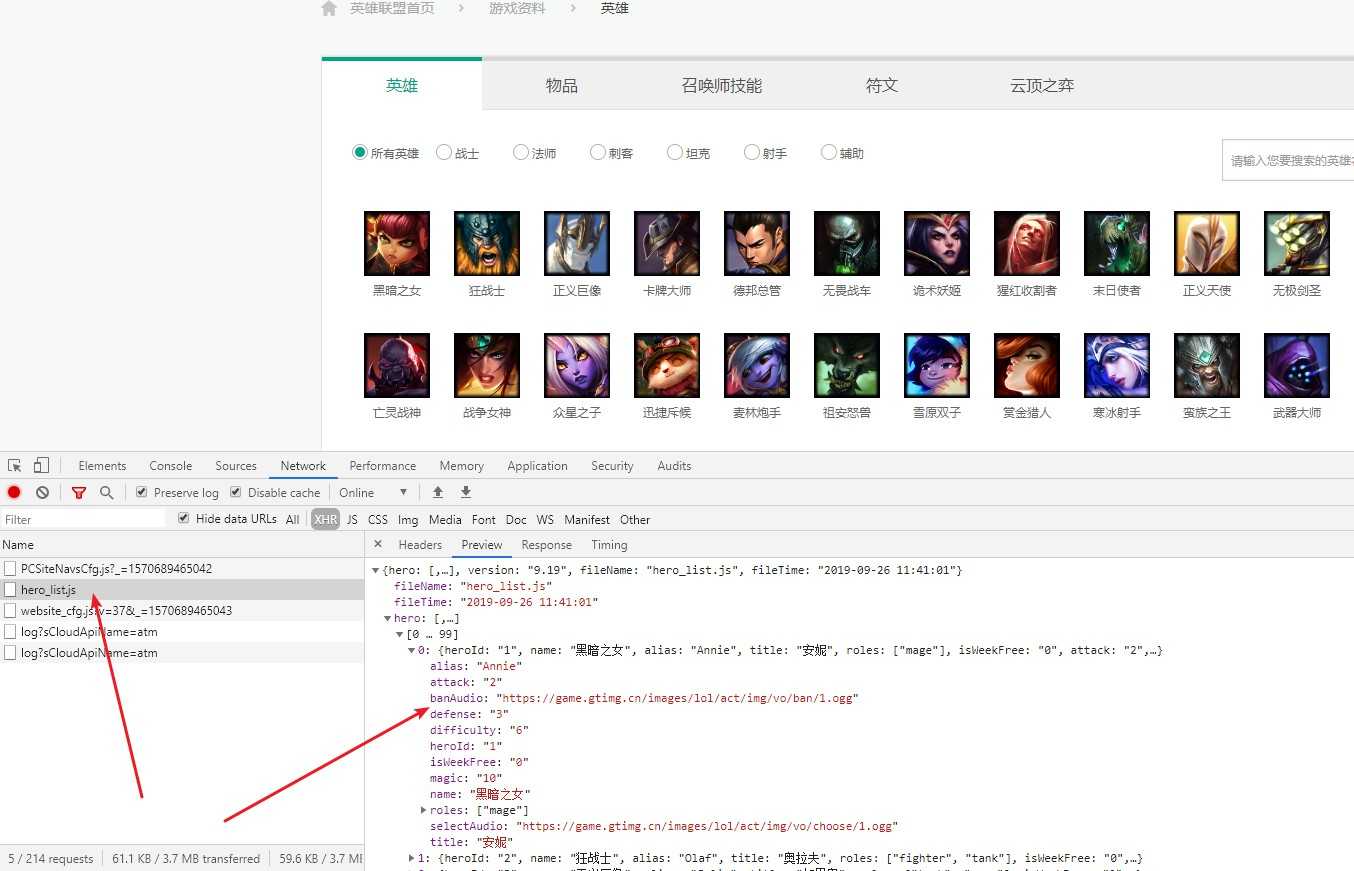Select hero_list.js request row

[182, 590]
